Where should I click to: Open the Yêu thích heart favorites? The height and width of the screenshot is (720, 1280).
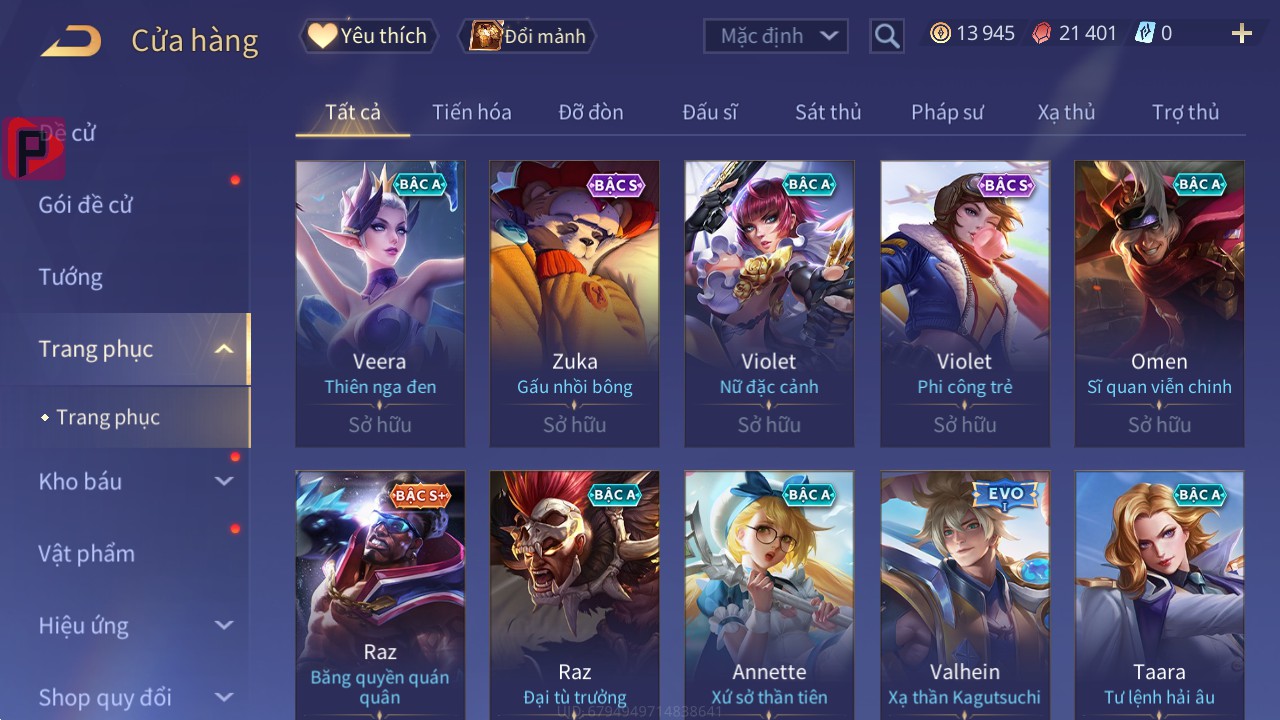coord(368,36)
